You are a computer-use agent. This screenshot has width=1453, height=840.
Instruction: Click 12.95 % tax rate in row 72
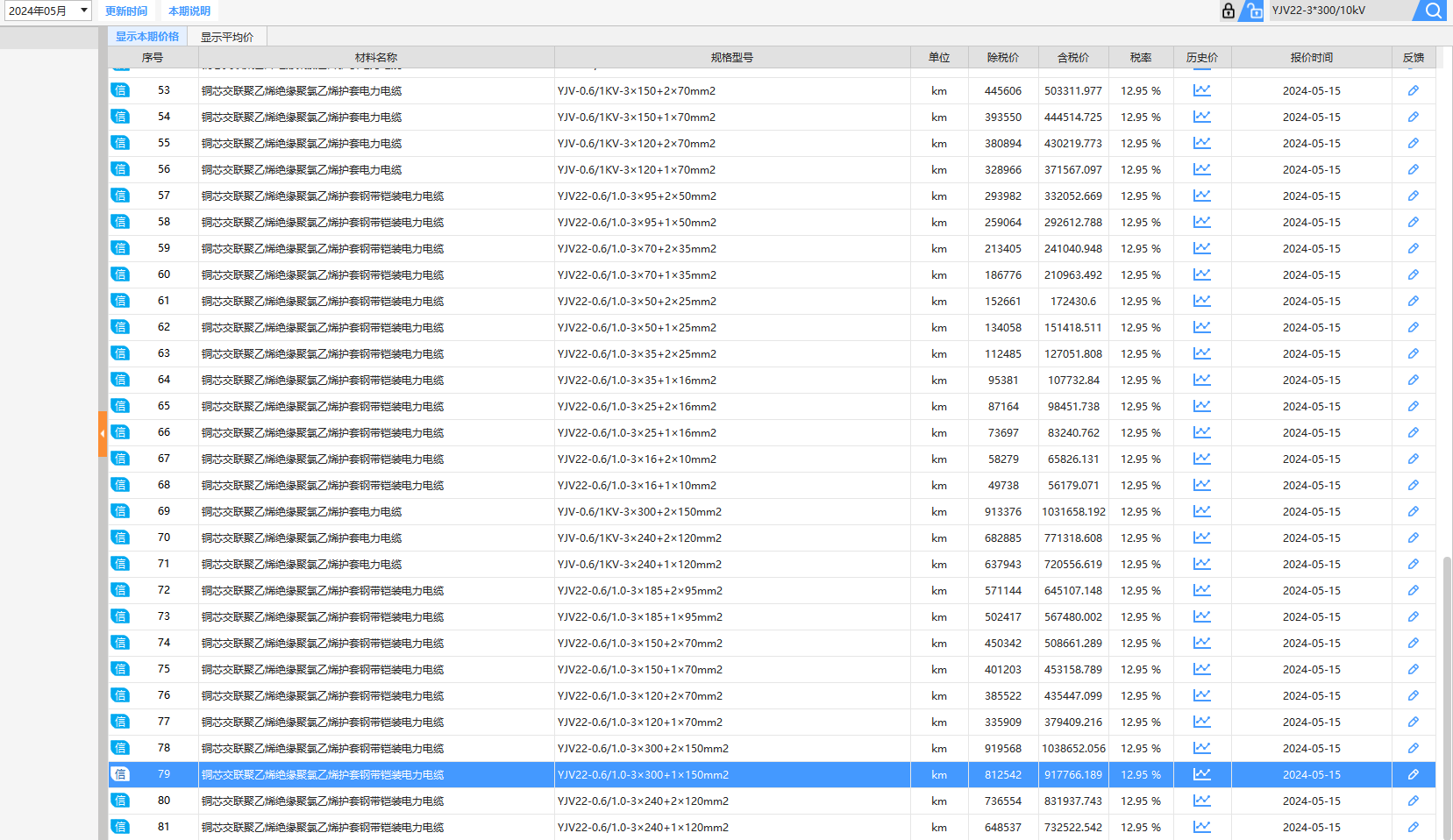pyautogui.click(x=1141, y=591)
